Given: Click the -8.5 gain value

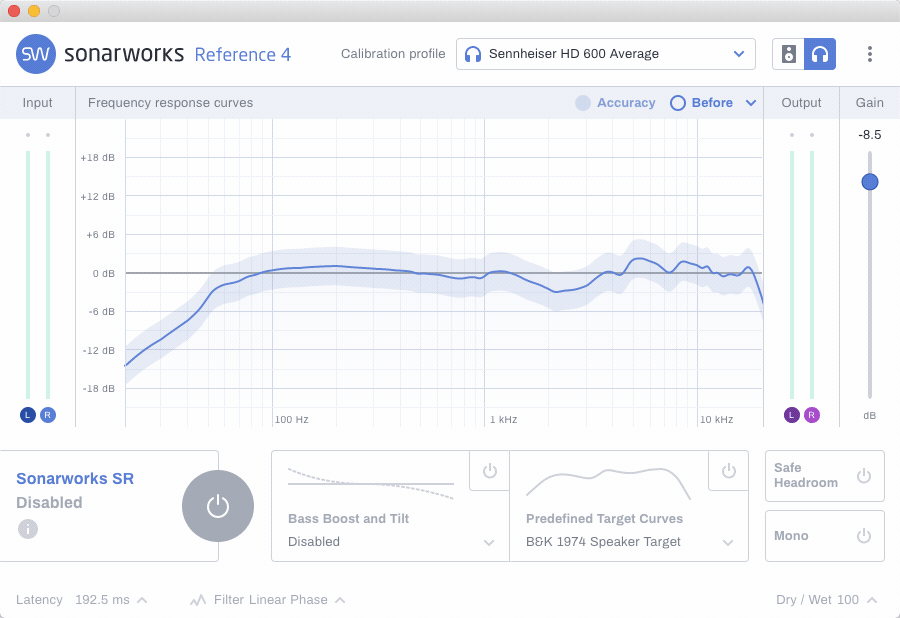Looking at the screenshot, I should tap(870, 135).
